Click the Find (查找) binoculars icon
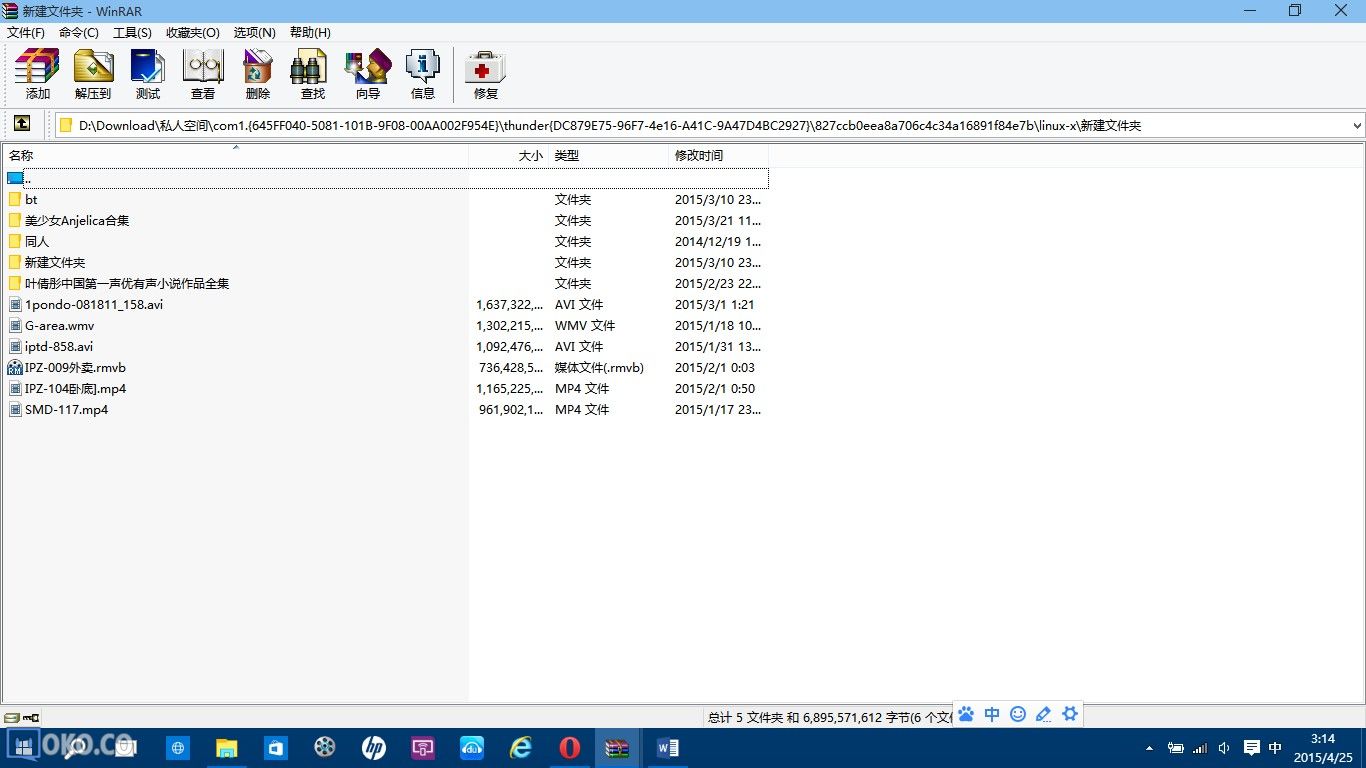 (x=312, y=74)
